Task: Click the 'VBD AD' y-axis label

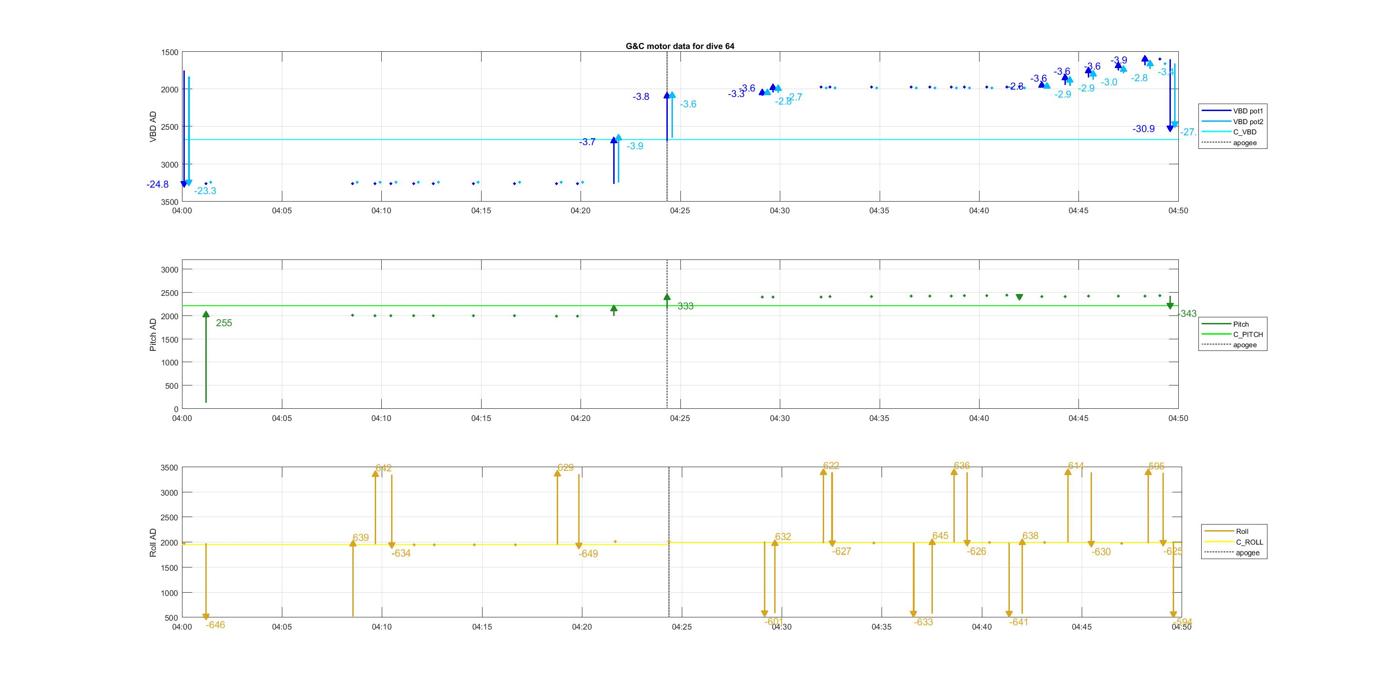Action: [153, 127]
